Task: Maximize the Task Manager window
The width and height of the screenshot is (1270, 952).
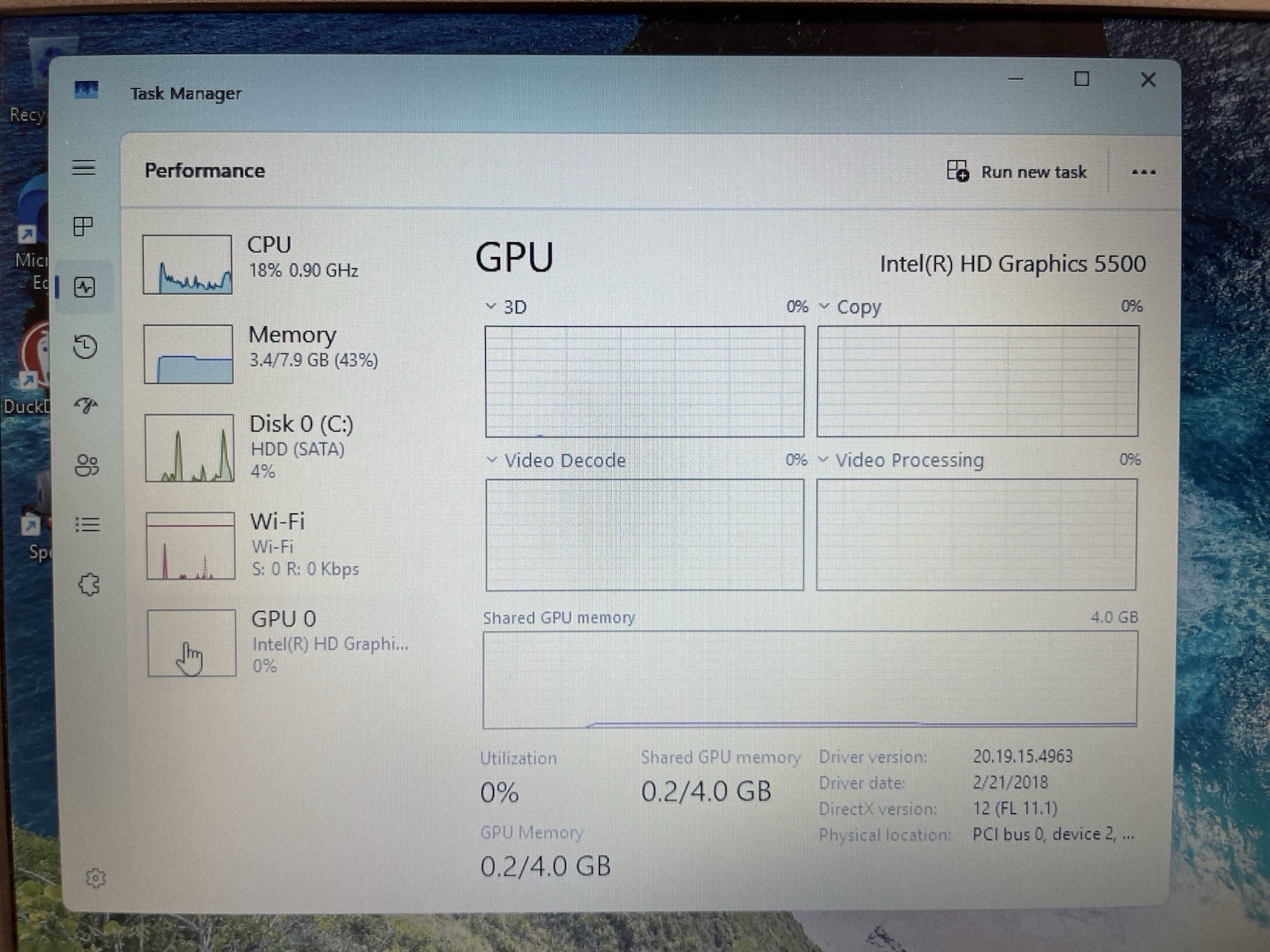Action: [x=1081, y=79]
